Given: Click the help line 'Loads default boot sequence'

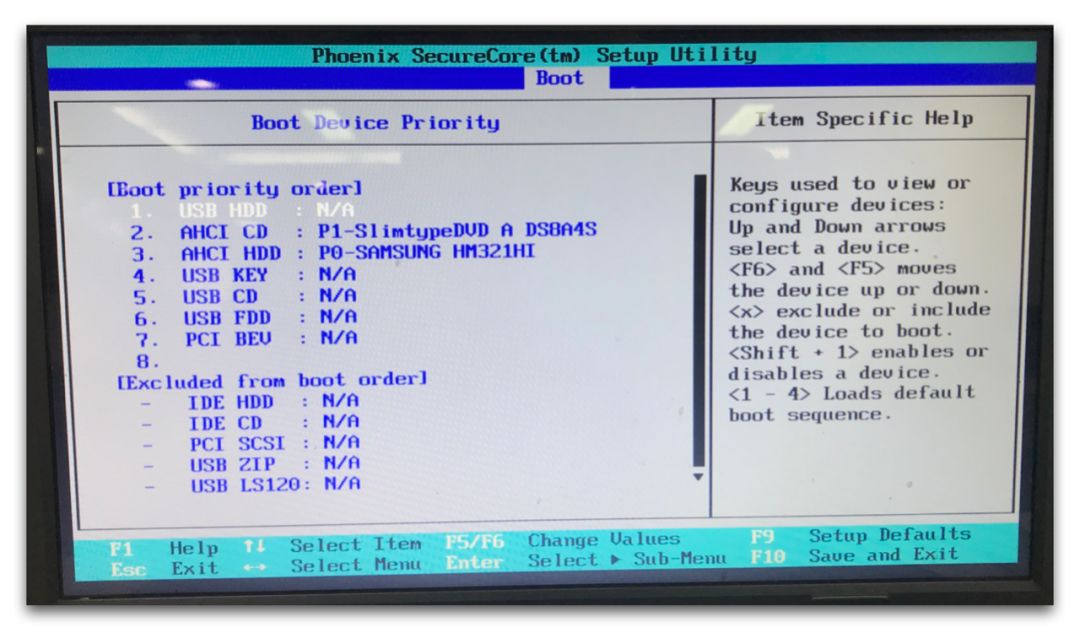Looking at the screenshot, I should [852, 404].
